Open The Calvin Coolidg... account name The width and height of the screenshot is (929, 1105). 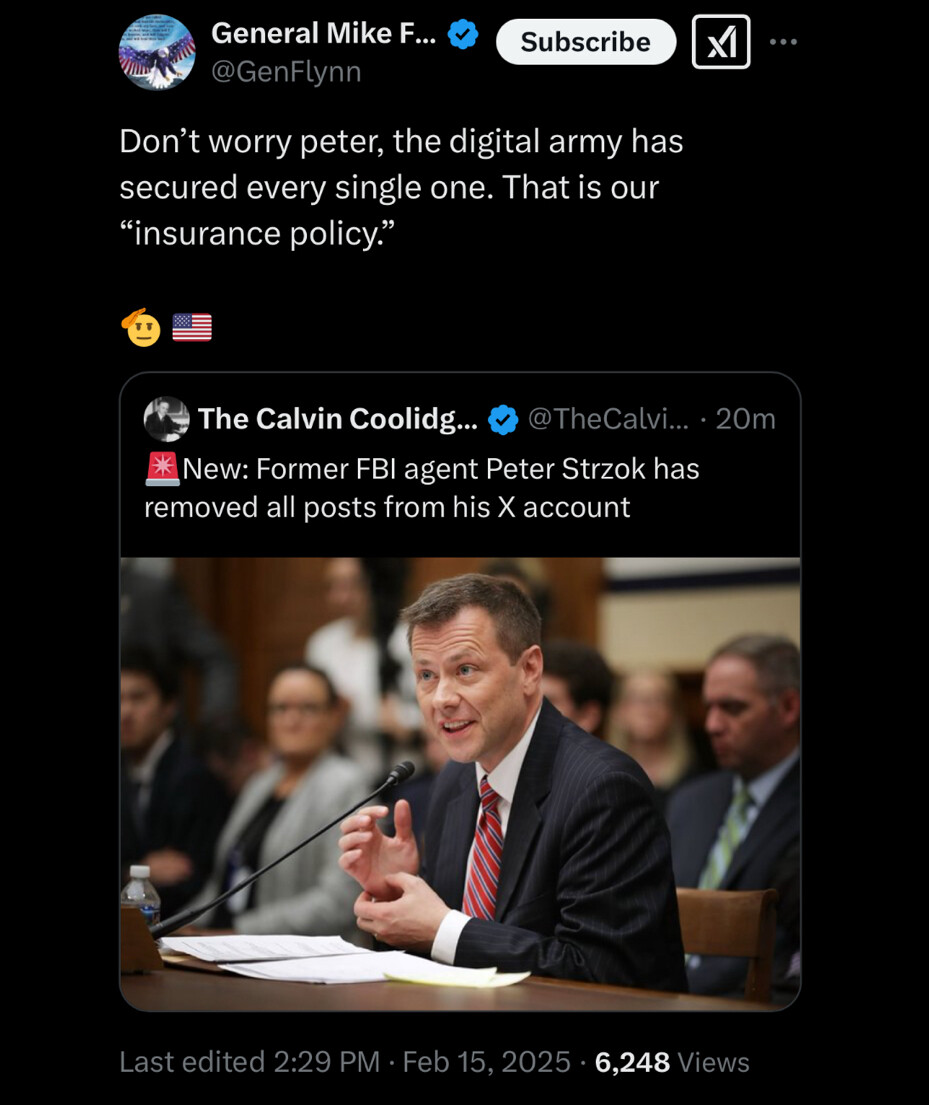[x=337, y=419]
